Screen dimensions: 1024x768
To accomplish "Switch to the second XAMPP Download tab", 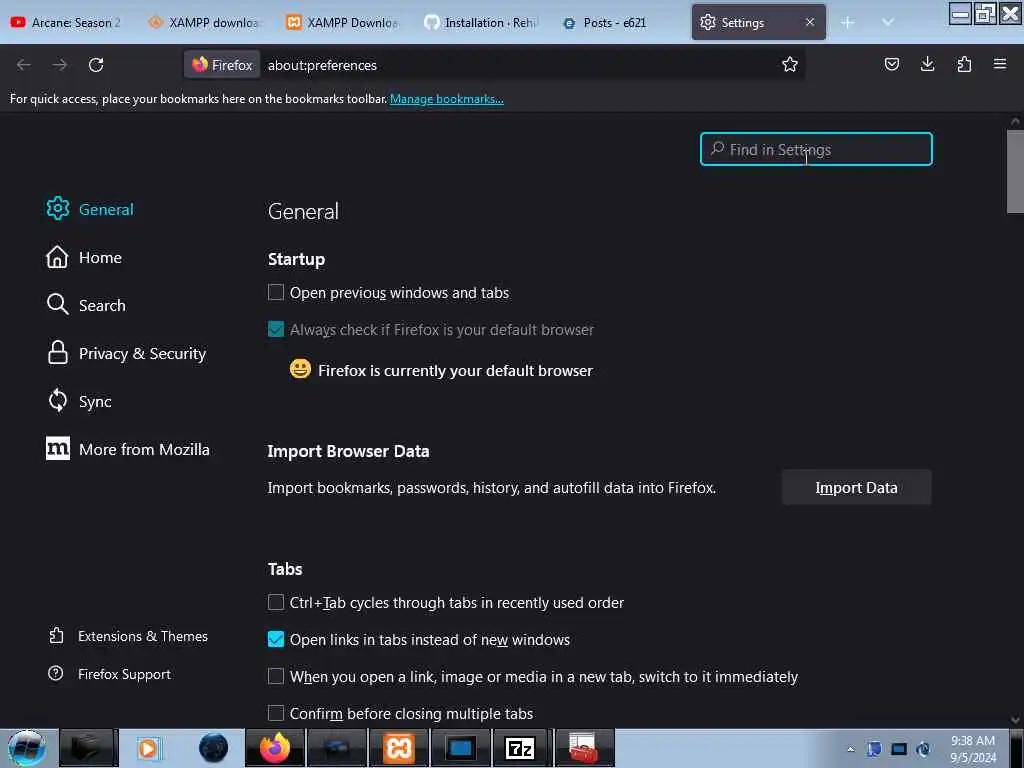I will [344, 22].
